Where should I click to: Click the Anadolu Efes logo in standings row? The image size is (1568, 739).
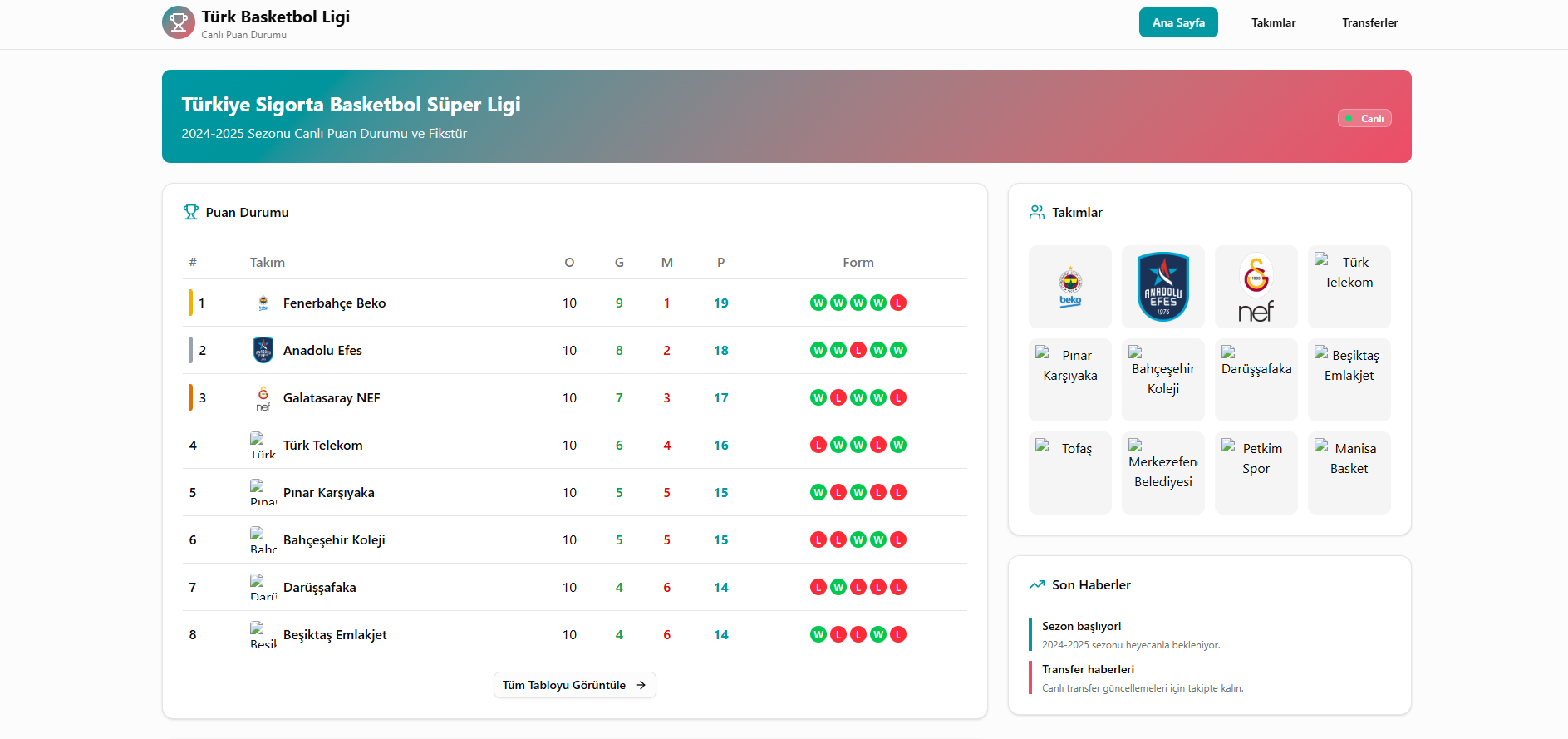[x=263, y=350]
